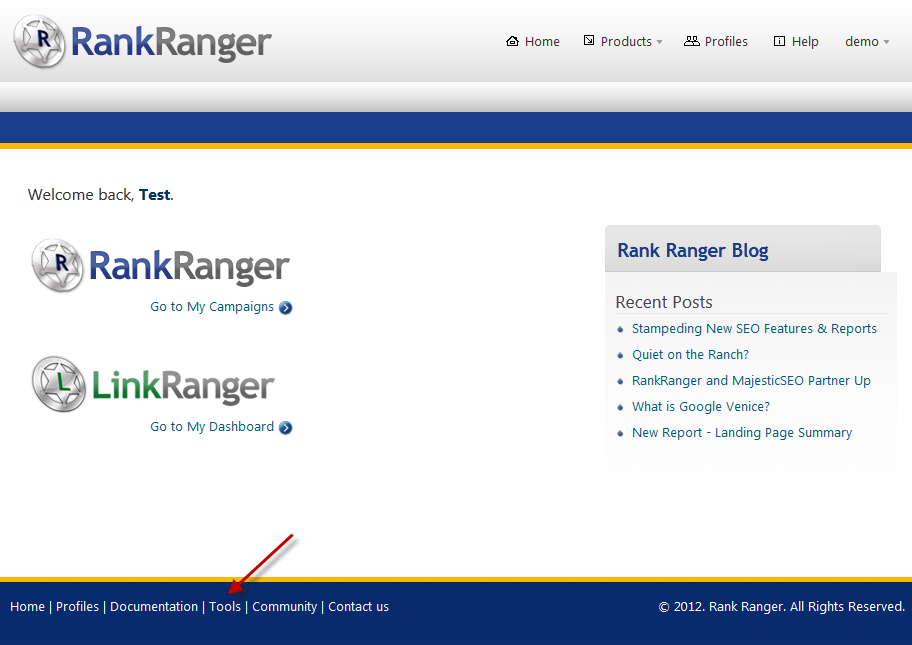Visit the footer Community link
Viewport: 912px width, 645px height.
coord(284,607)
